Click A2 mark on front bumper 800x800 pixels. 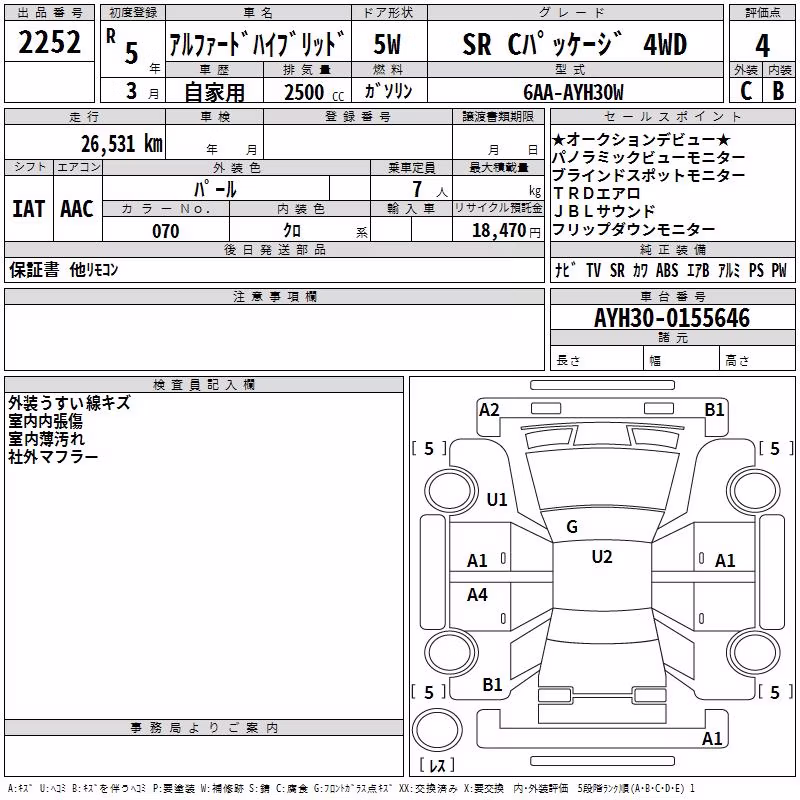[489, 410]
